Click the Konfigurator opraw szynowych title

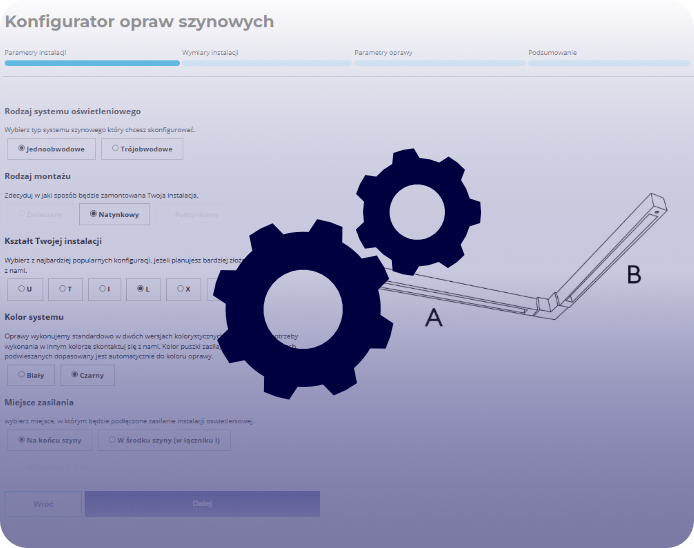(x=139, y=21)
